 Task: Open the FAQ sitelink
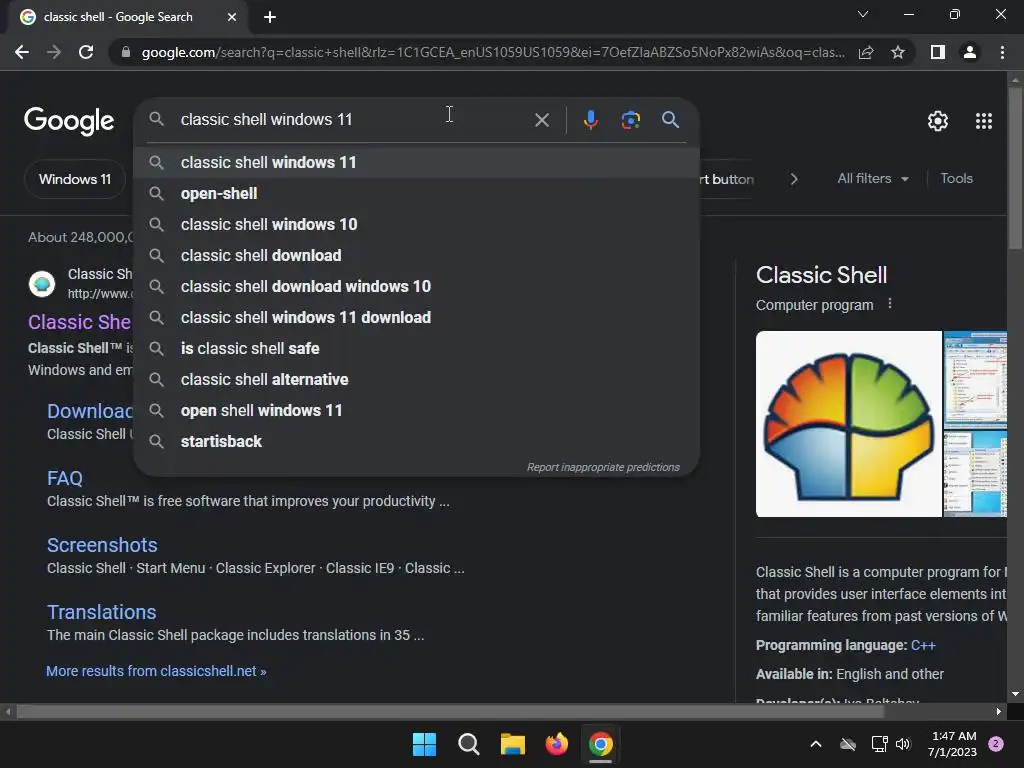click(65, 478)
